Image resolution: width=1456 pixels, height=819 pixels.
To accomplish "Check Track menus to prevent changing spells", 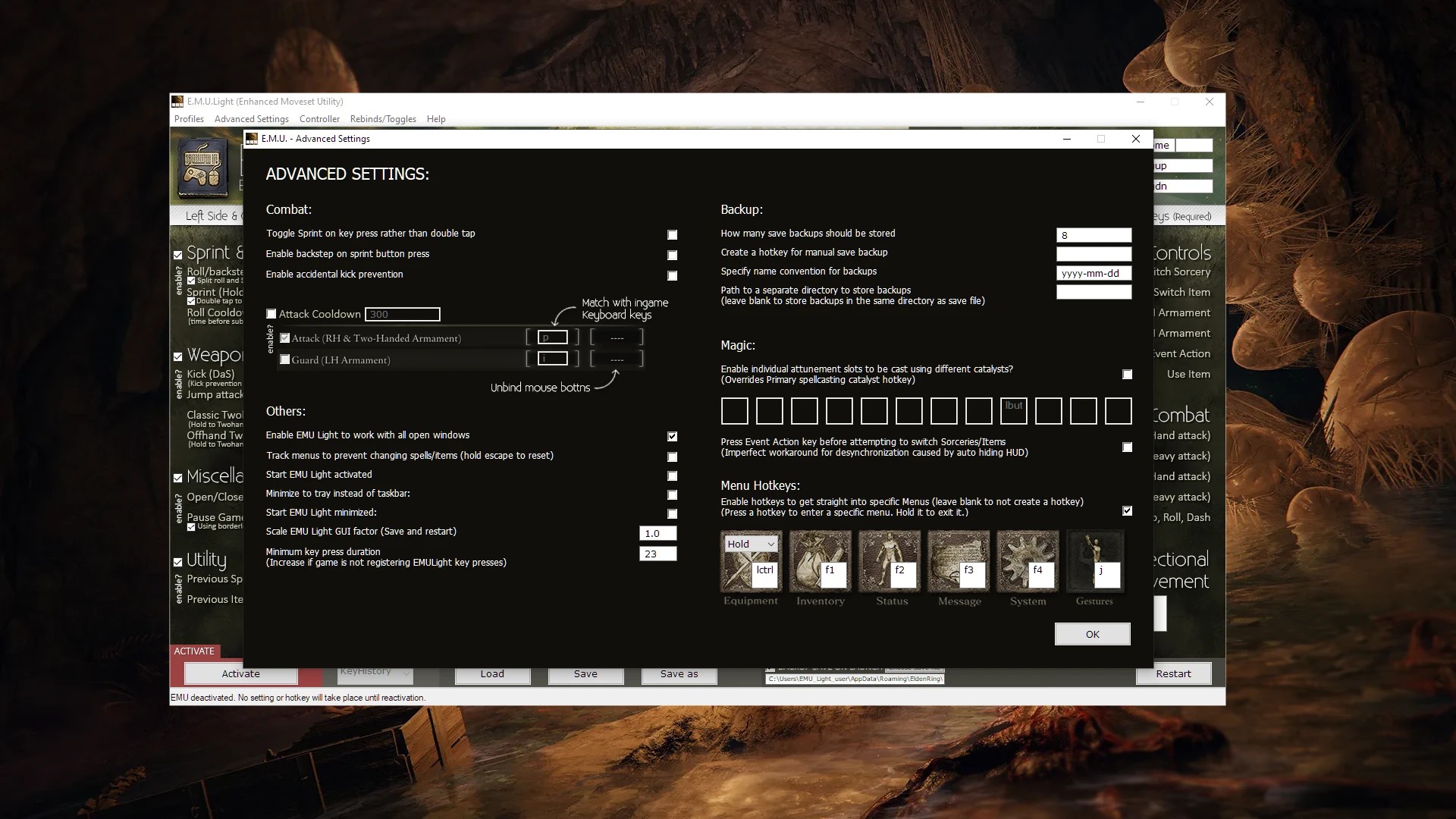I will point(672,457).
